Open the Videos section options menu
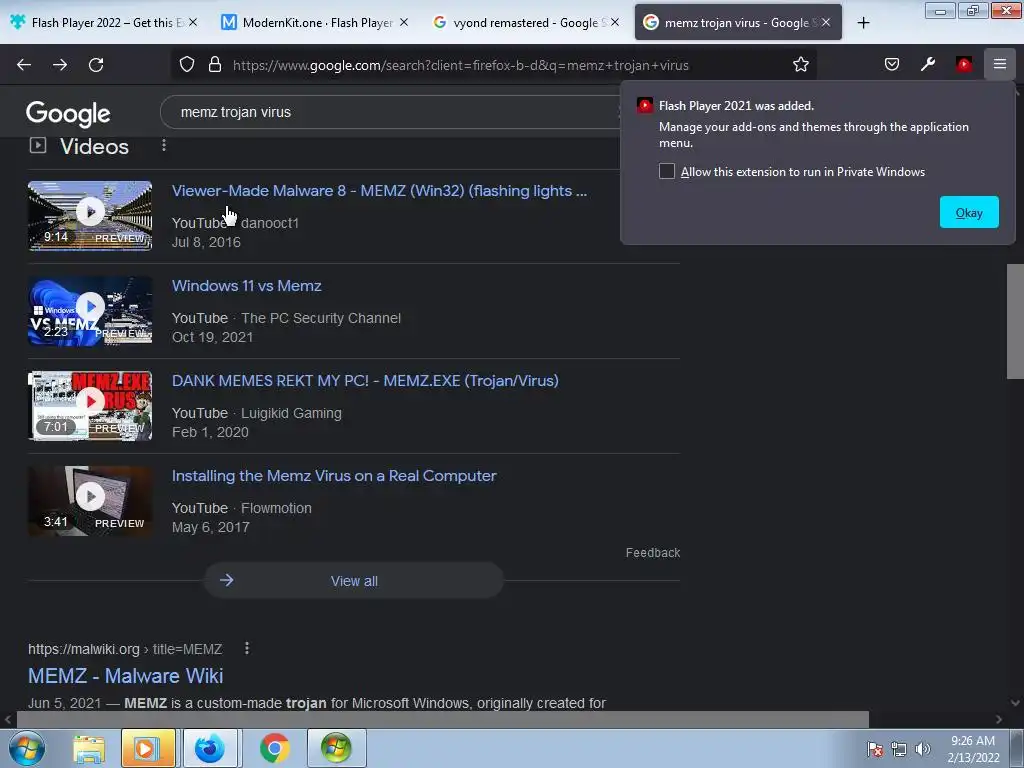 tap(164, 145)
